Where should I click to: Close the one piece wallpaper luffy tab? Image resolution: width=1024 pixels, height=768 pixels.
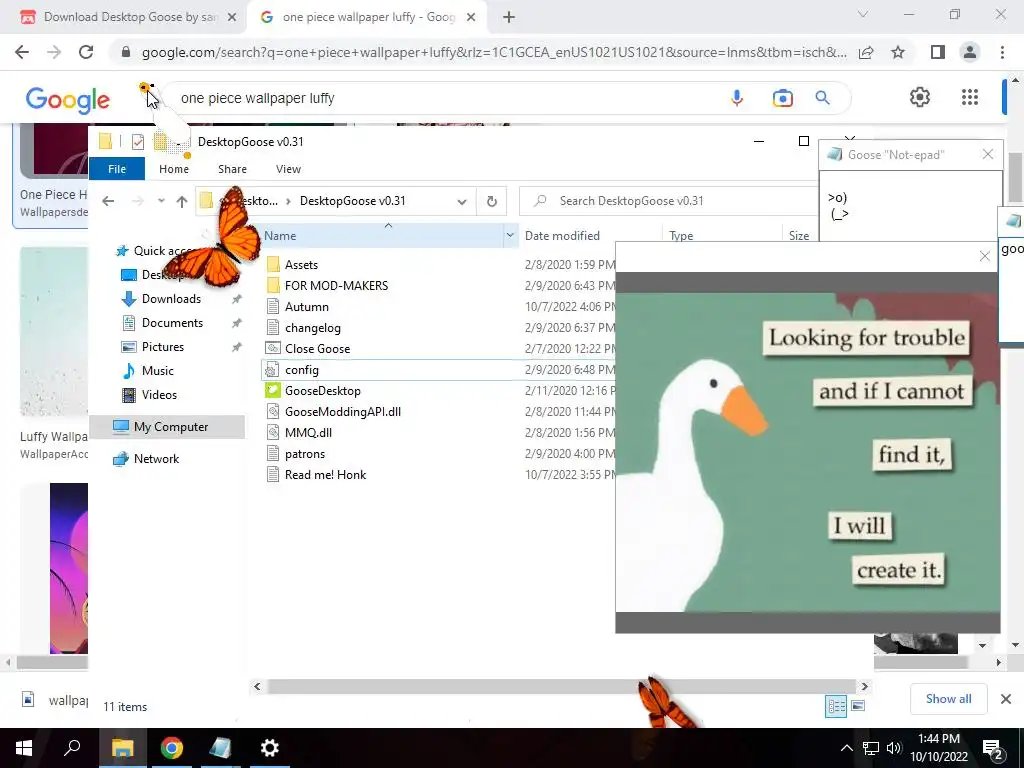[x=471, y=18]
